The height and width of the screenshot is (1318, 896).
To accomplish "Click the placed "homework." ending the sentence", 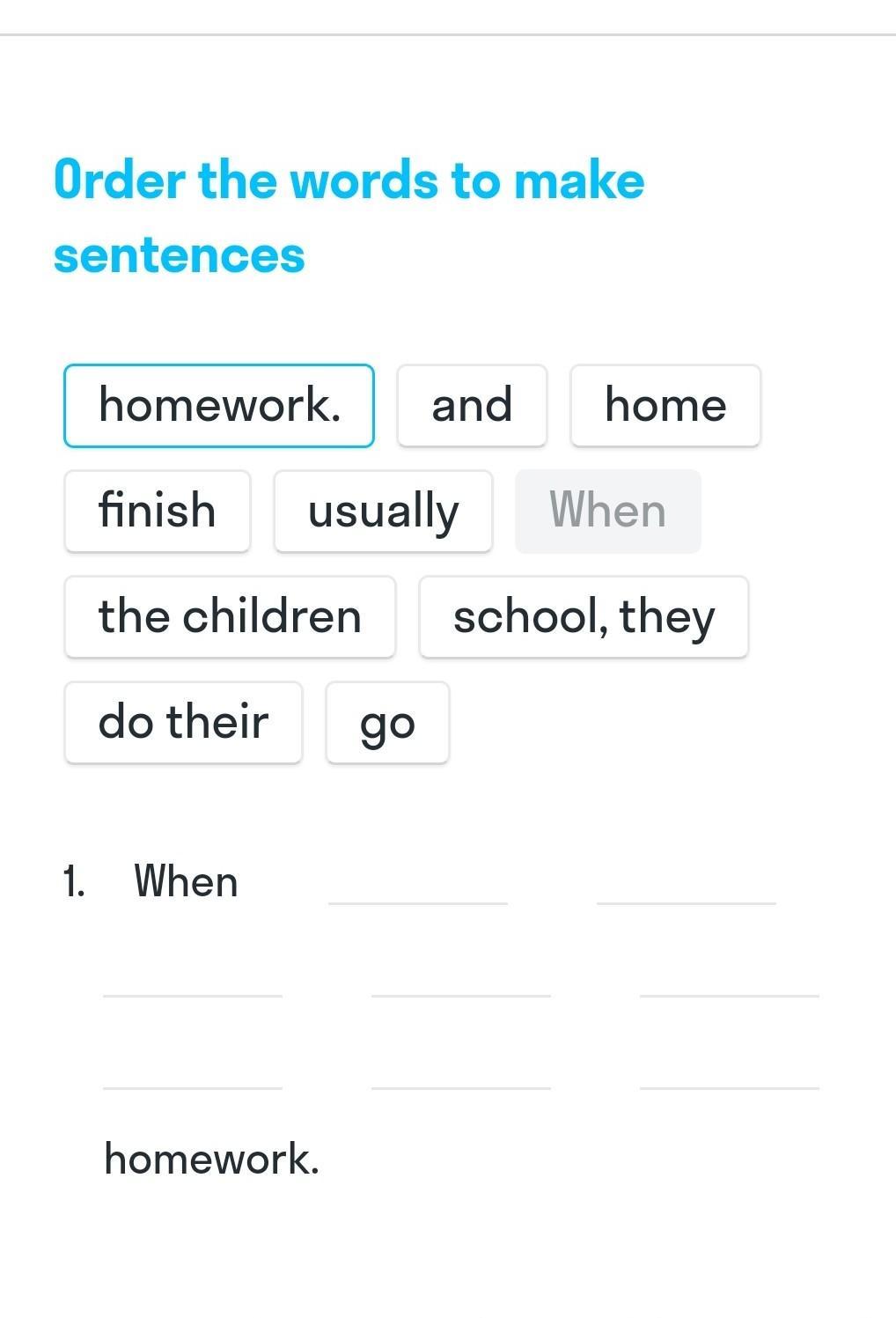I will [211, 1159].
